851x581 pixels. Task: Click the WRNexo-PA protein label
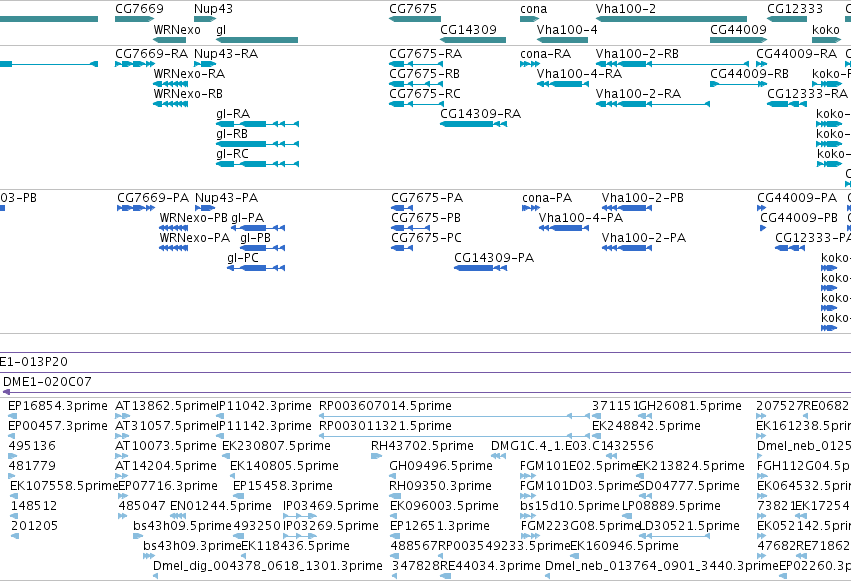point(194,238)
